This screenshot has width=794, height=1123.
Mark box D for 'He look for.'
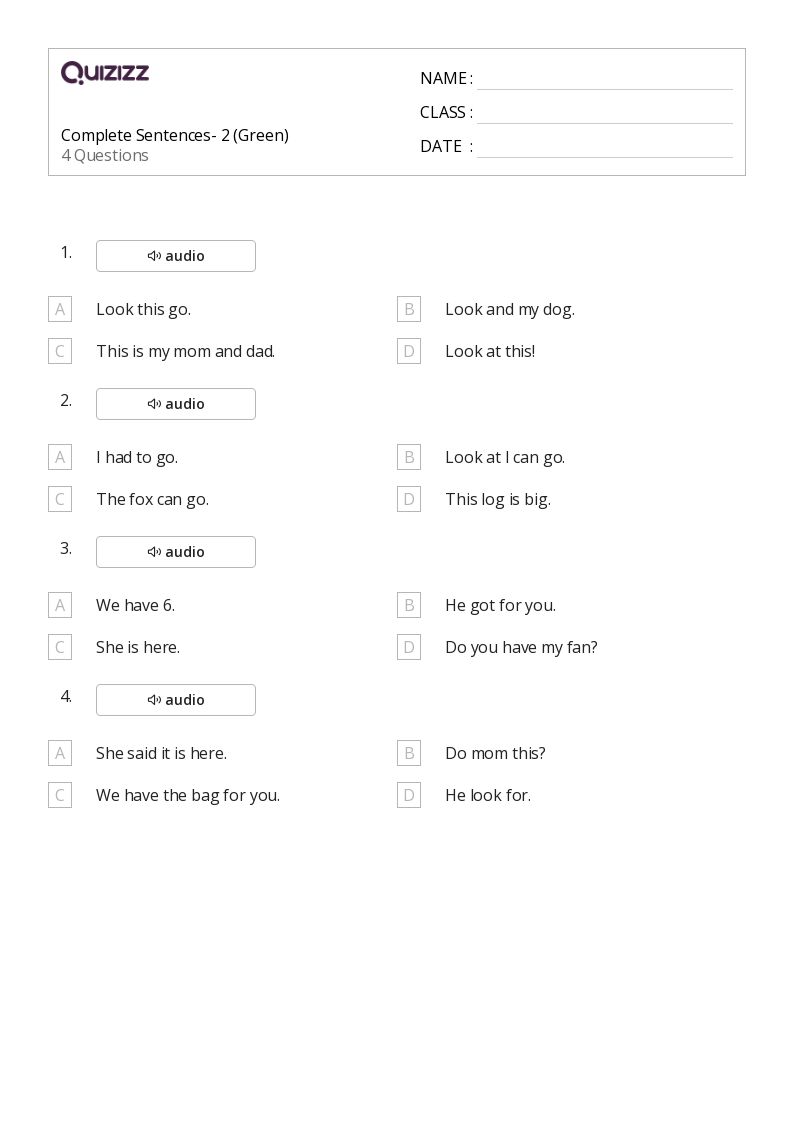point(409,795)
